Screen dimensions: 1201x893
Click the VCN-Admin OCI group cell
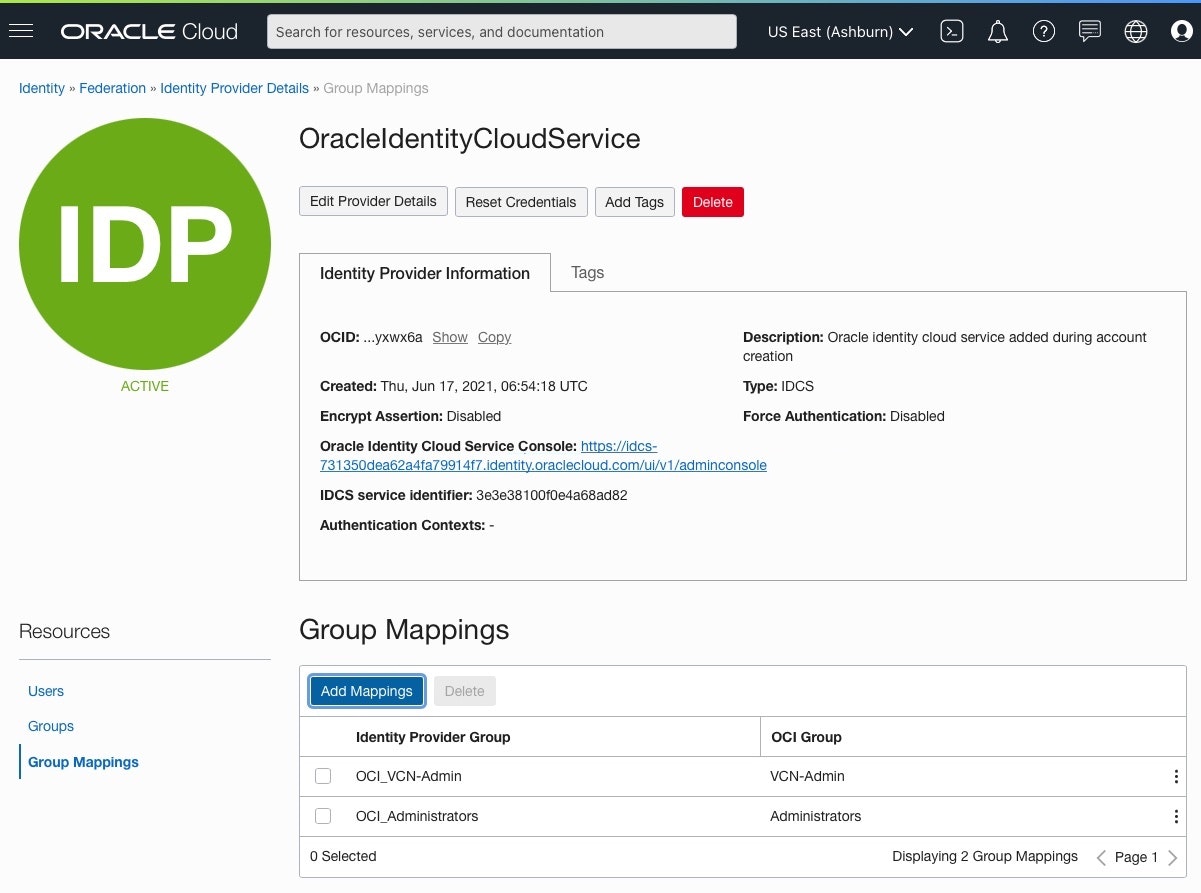point(807,776)
